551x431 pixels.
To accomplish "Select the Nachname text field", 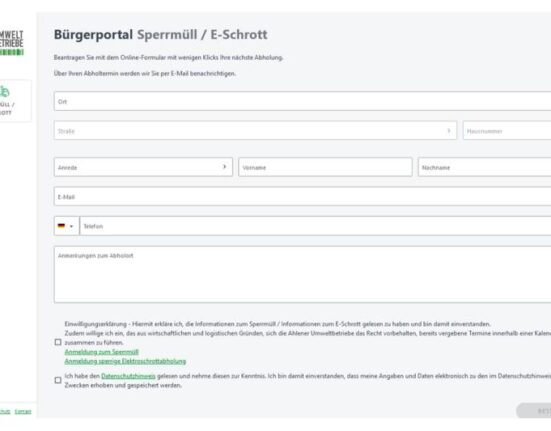I will tap(485, 167).
